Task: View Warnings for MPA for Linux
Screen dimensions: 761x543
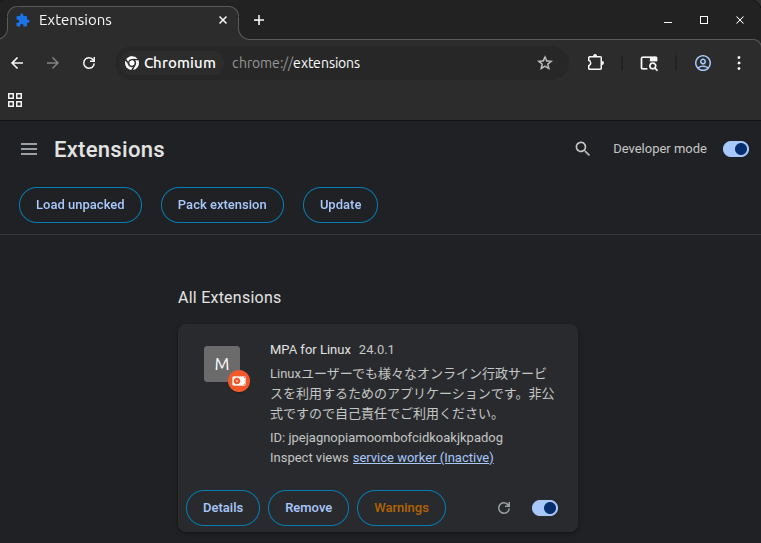Action: tap(401, 508)
